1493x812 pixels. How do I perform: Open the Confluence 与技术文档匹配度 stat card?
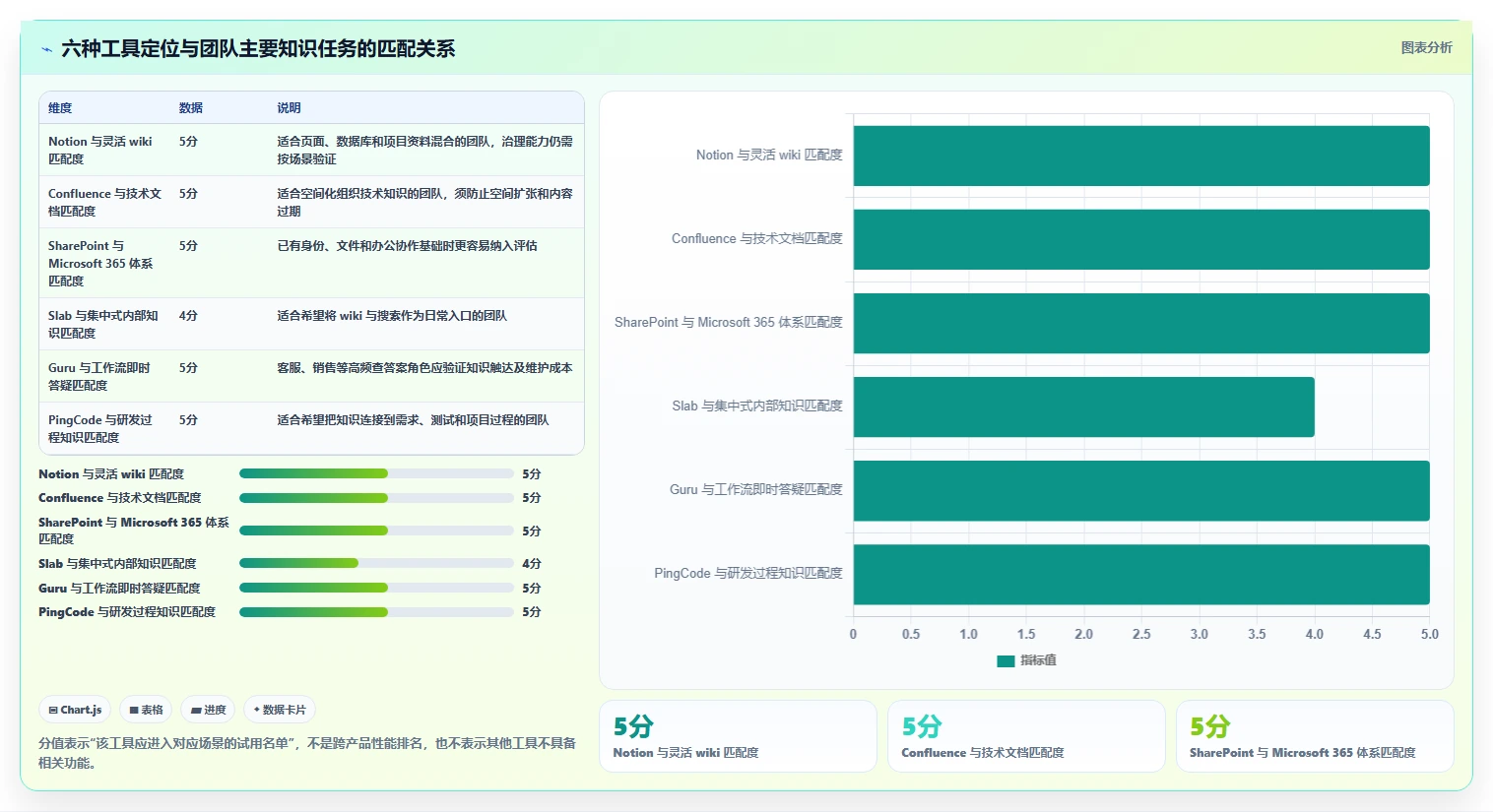tap(1026, 736)
